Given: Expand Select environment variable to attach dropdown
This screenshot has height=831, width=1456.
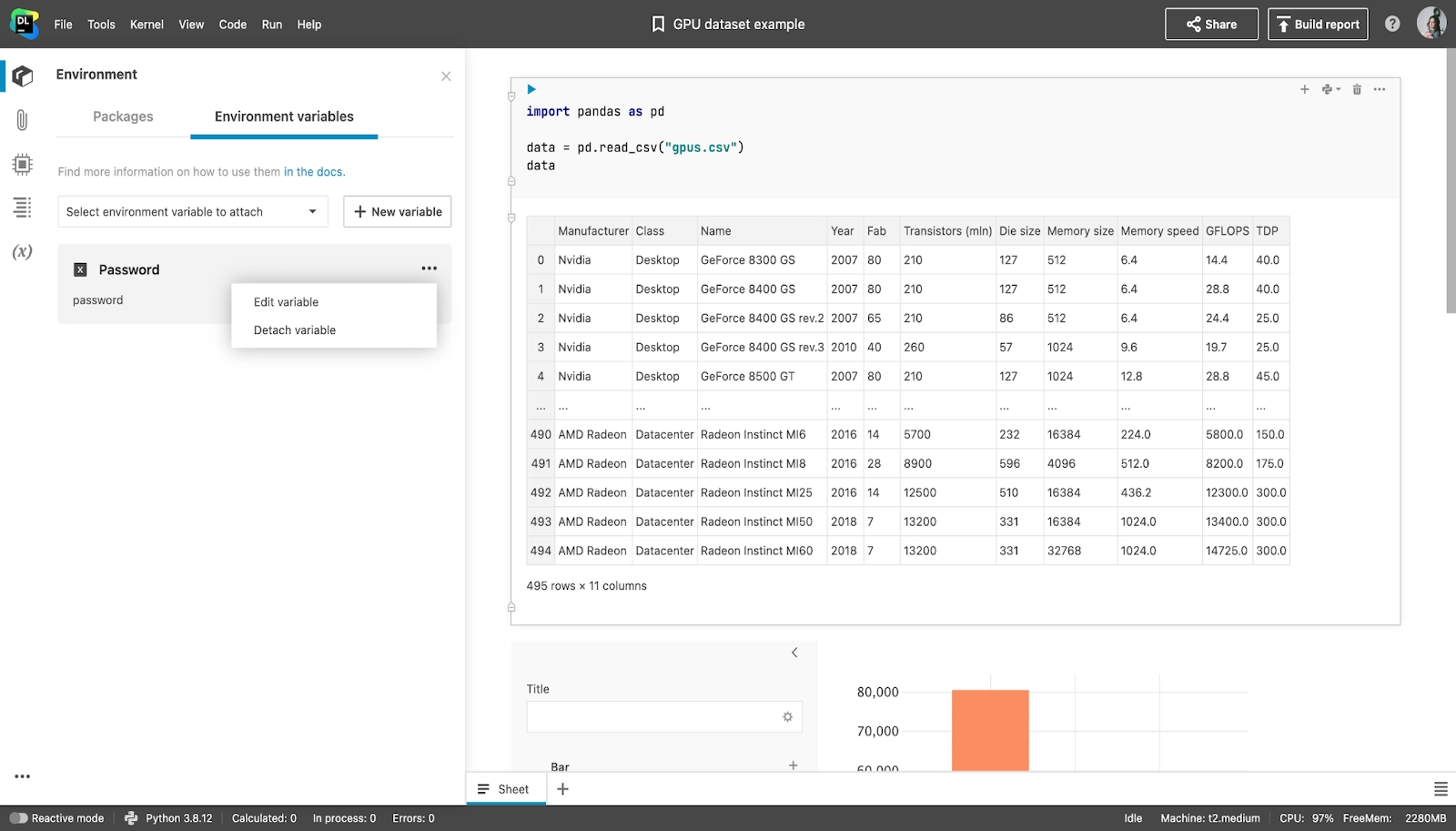Looking at the screenshot, I should tap(193, 212).
